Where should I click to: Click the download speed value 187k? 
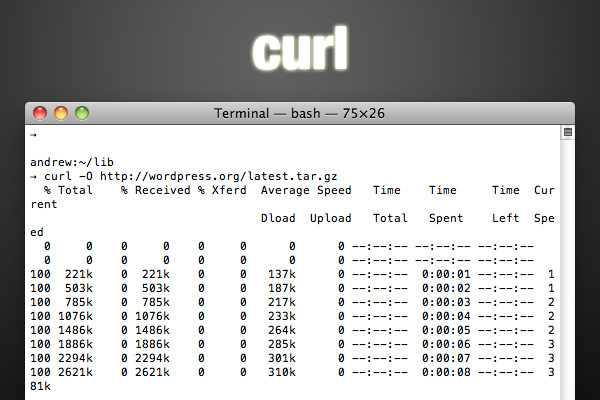[282, 288]
